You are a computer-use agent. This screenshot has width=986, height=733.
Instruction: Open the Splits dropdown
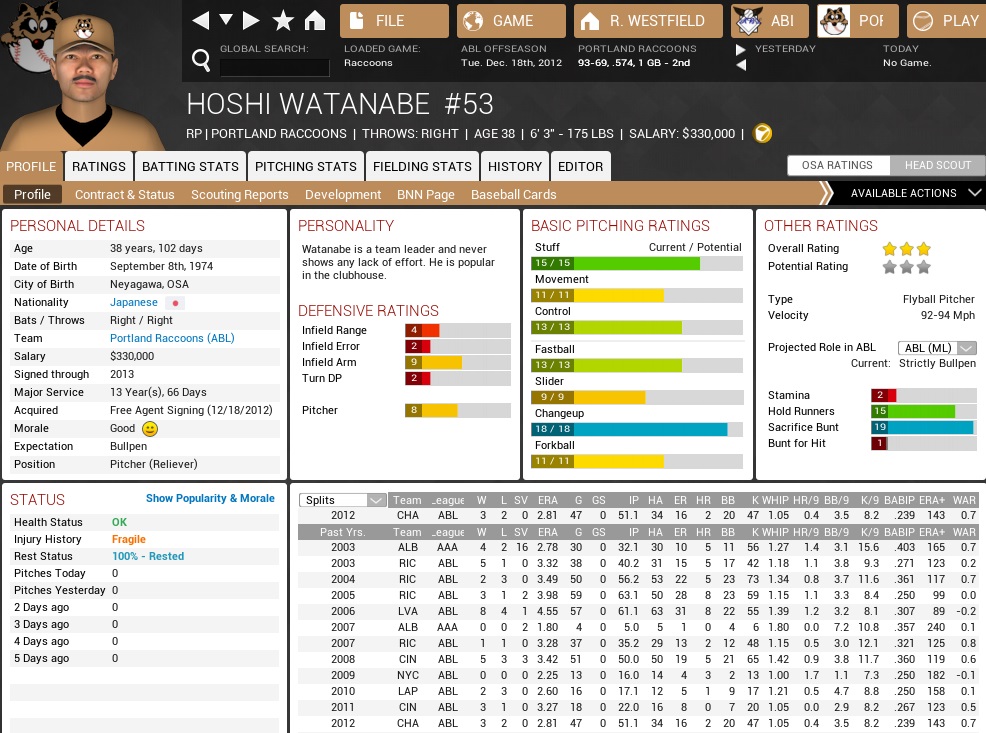(344, 500)
